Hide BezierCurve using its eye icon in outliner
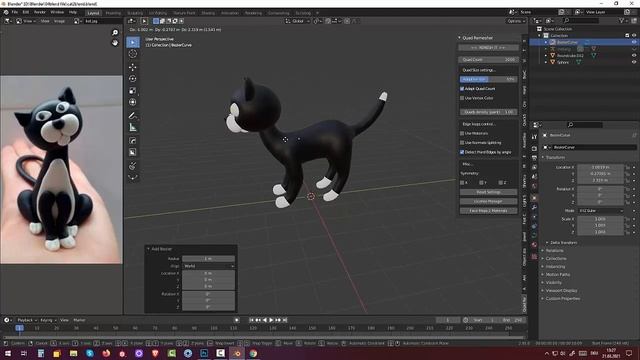 click(634, 42)
